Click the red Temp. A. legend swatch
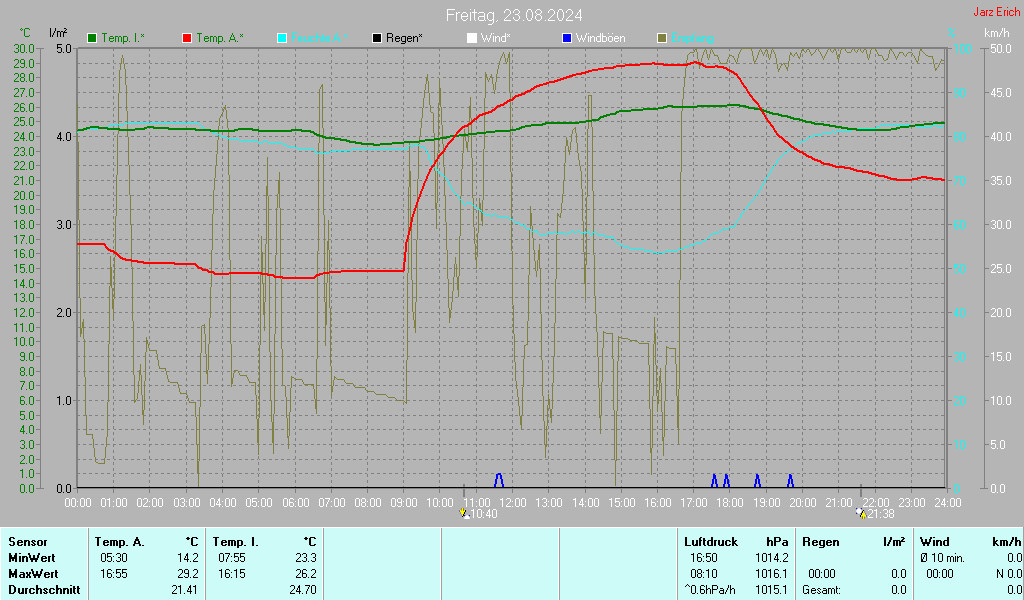Viewport: 1024px width, 600px height. 187,38
